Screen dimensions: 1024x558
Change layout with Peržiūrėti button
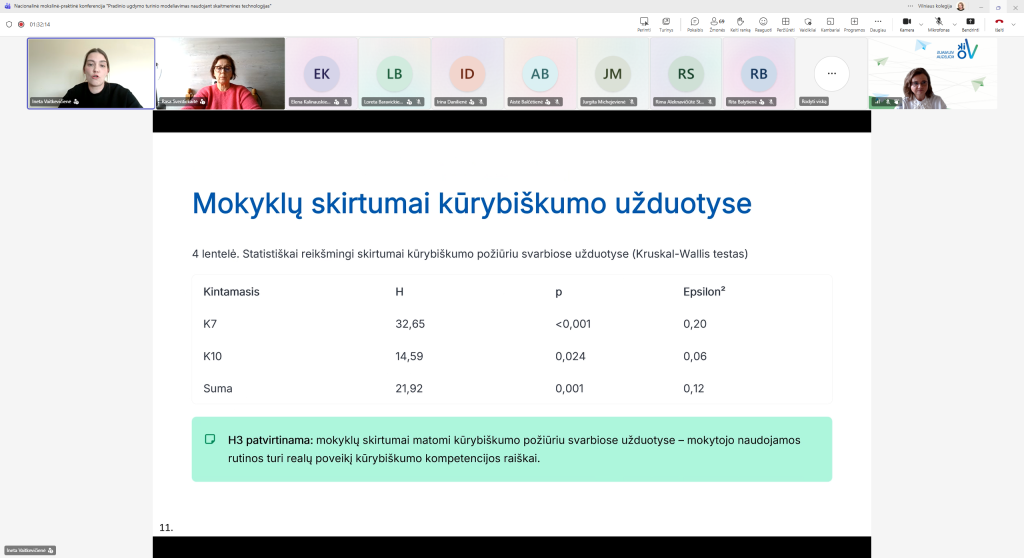click(786, 23)
